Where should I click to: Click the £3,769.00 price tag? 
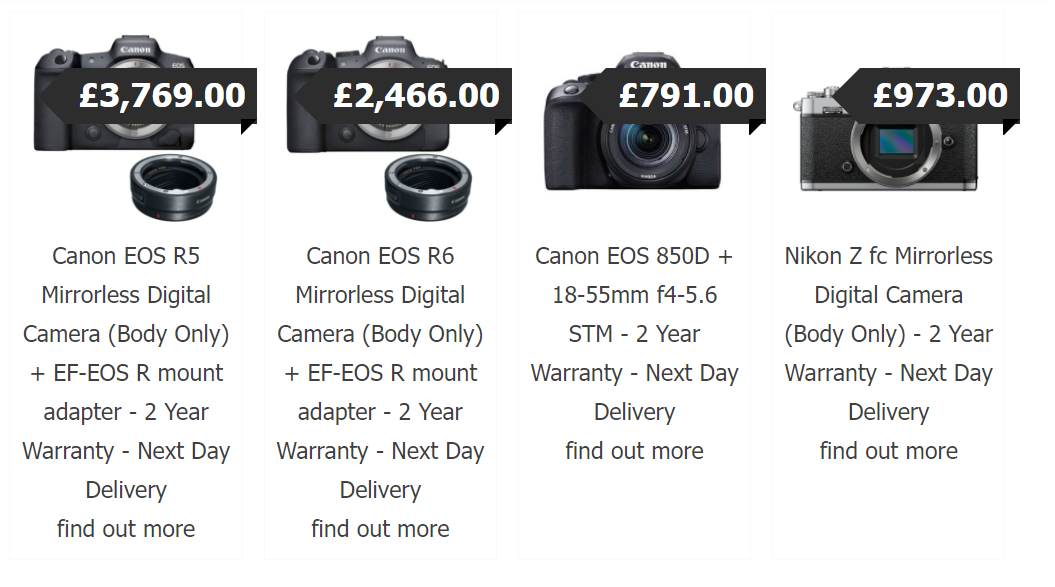tap(162, 96)
